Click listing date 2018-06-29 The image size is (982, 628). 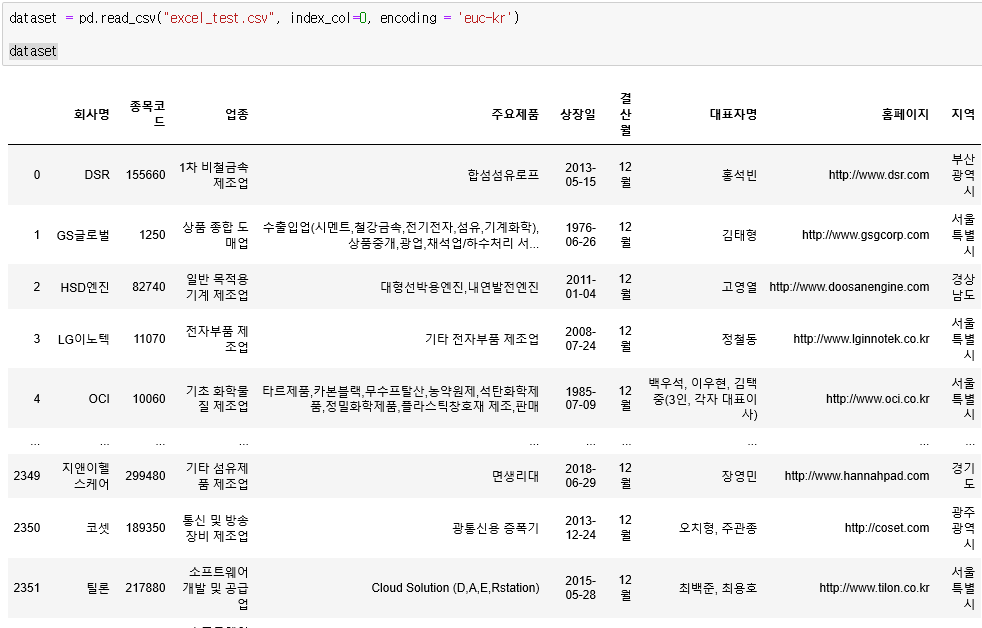581,476
